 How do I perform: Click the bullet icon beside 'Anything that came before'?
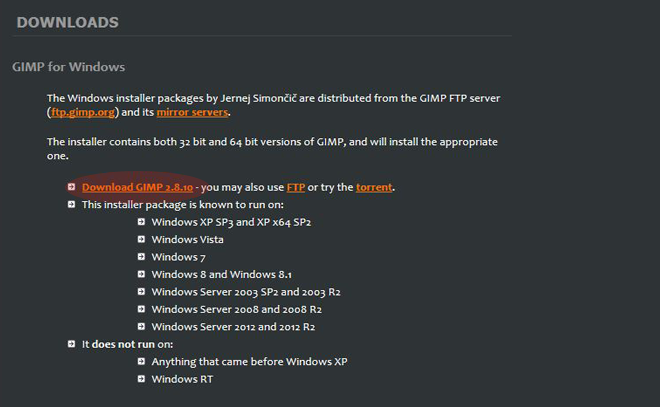(x=141, y=362)
